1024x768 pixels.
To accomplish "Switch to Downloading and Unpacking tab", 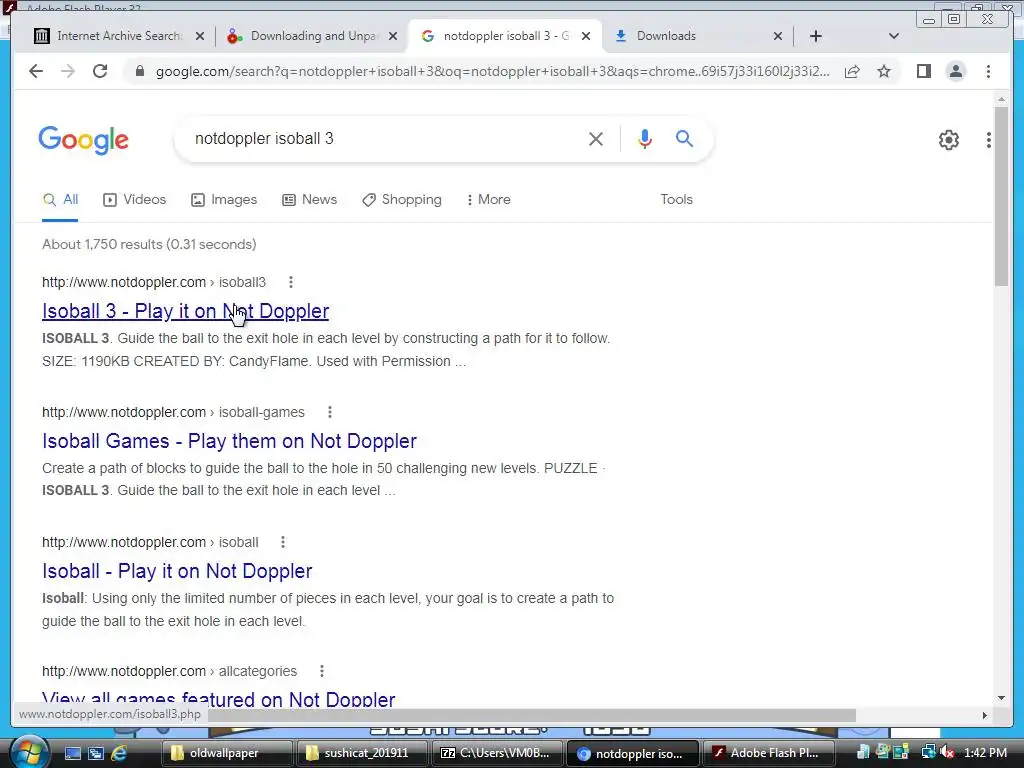I will 312,36.
